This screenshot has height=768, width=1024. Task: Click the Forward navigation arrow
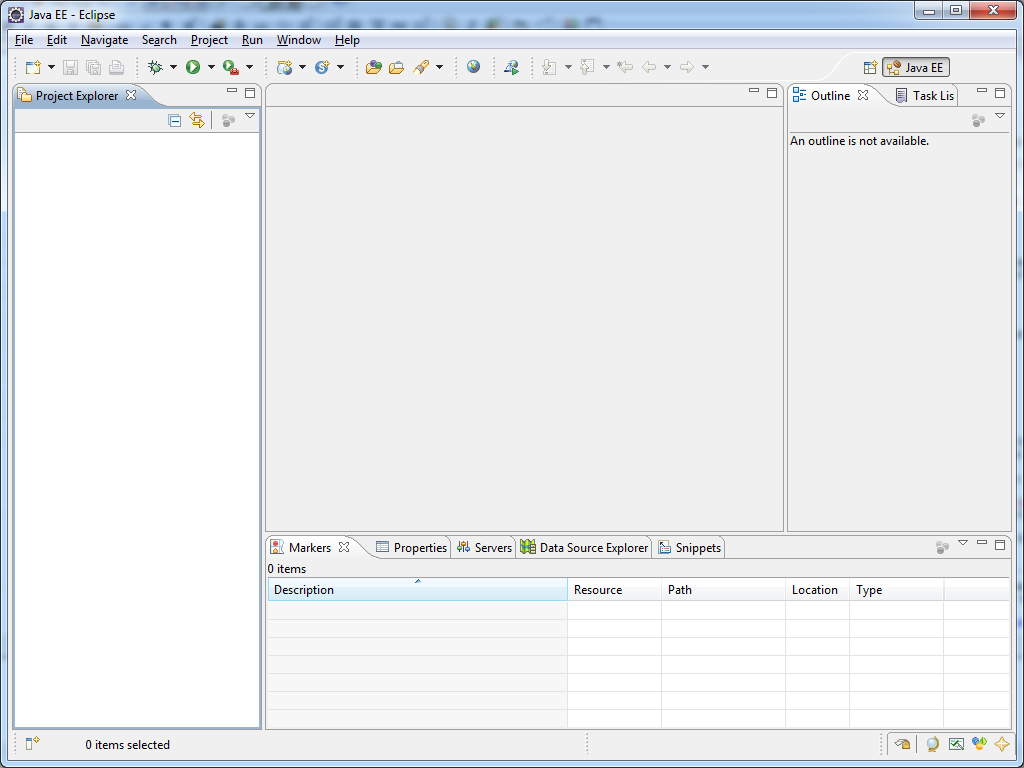pyautogui.click(x=686, y=67)
